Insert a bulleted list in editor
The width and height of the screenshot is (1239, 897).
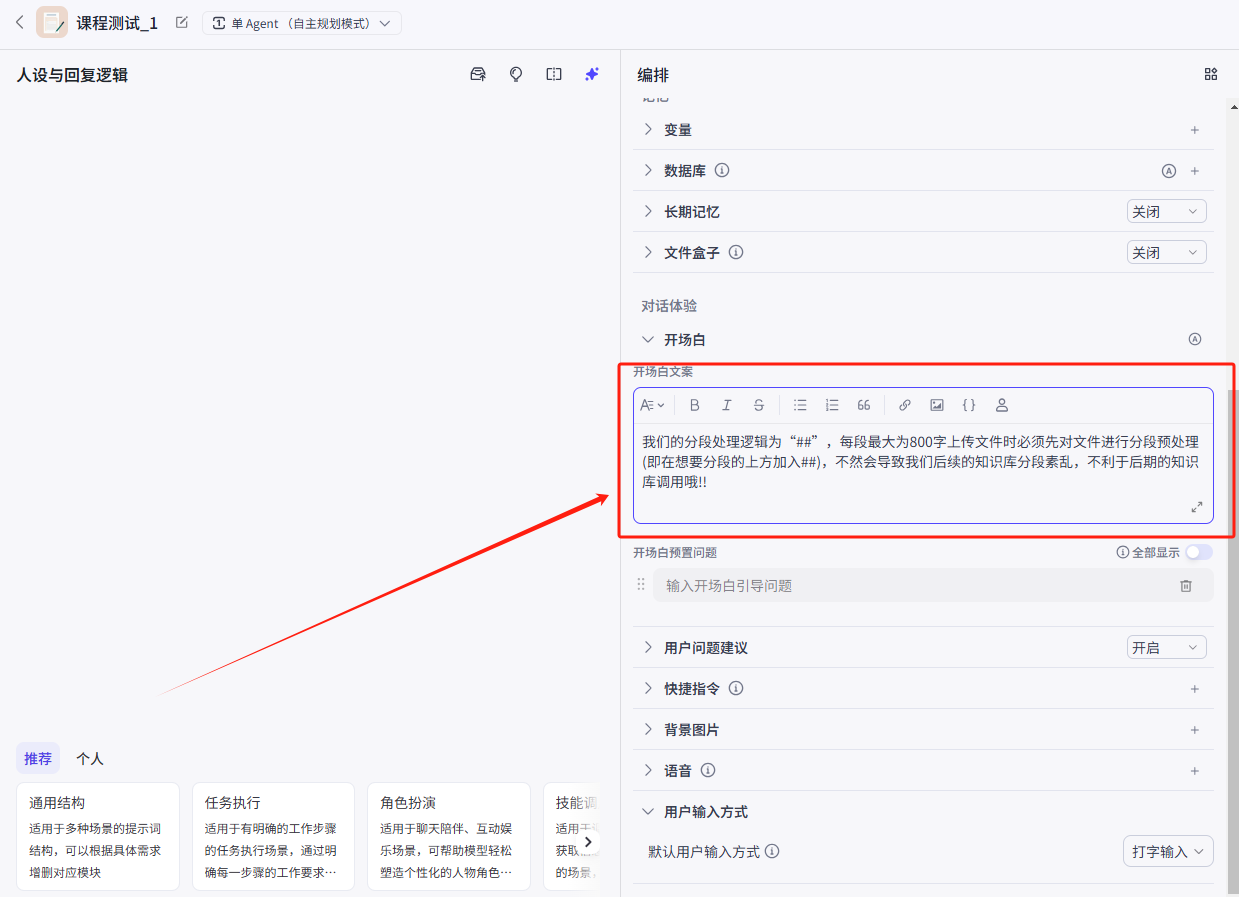point(800,405)
